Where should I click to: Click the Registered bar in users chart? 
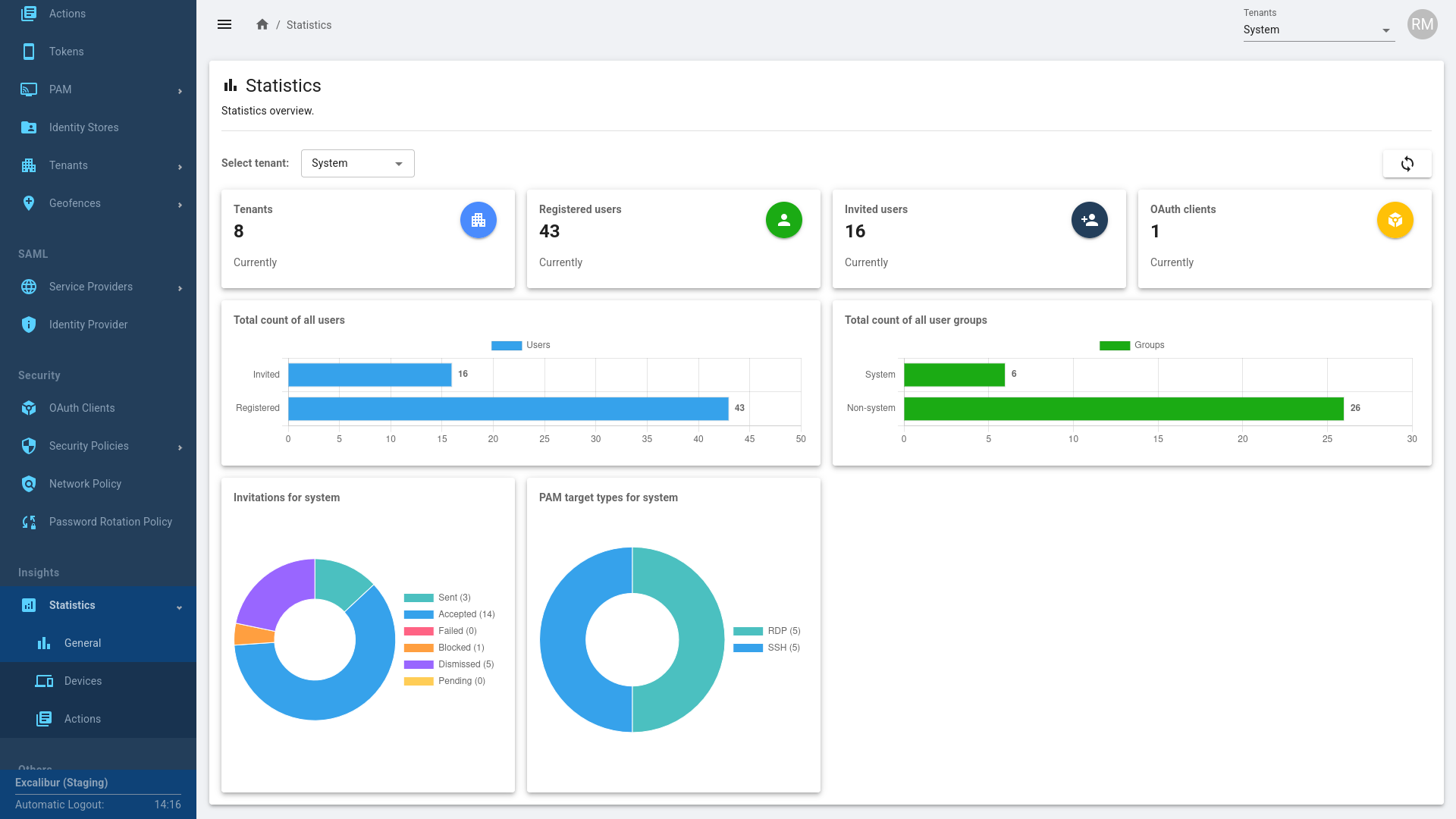pyautogui.click(x=508, y=409)
